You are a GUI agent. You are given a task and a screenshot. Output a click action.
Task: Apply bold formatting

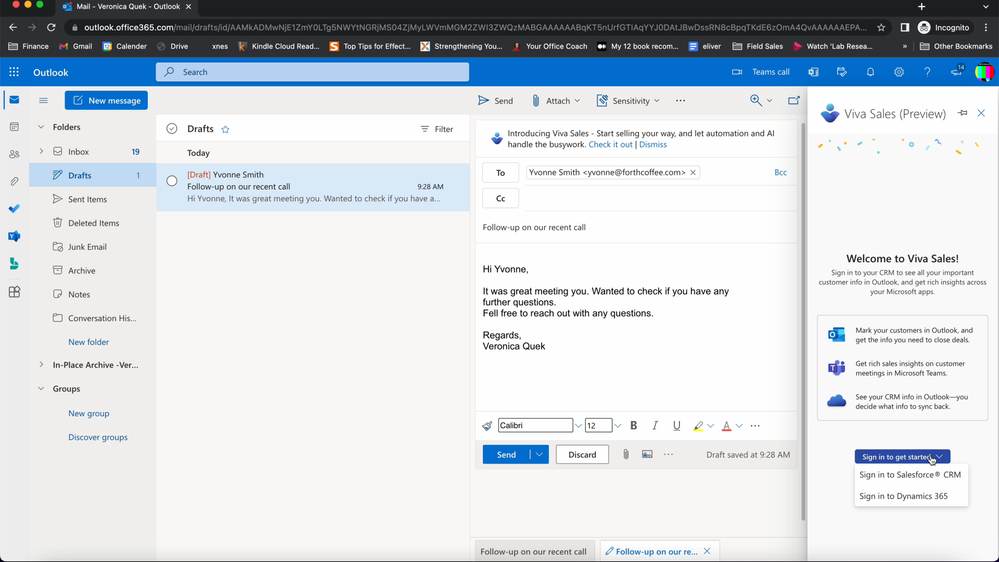(x=633, y=426)
